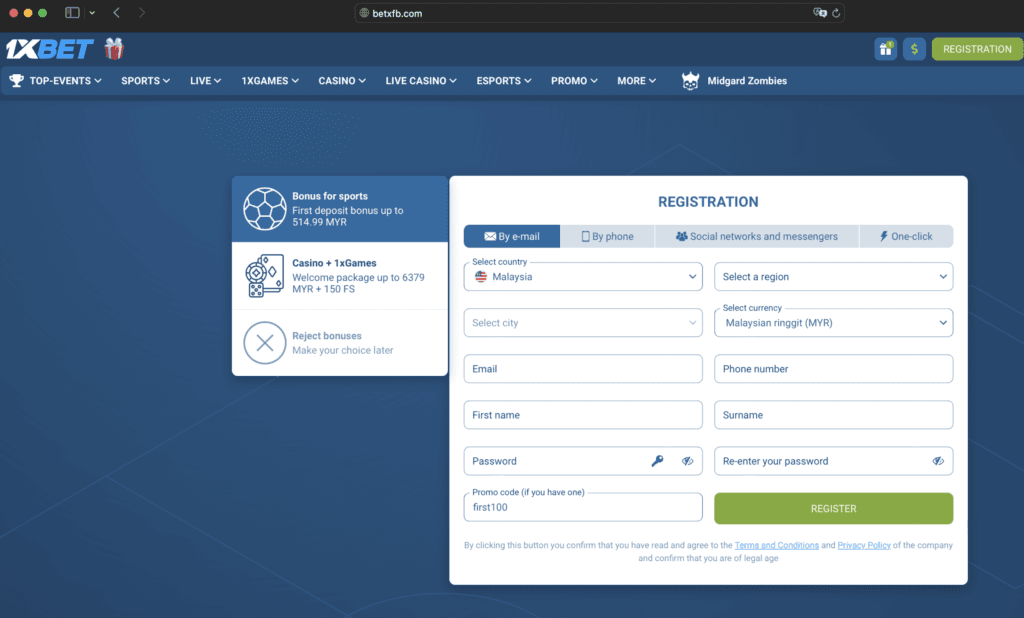The height and width of the screenshot is (618, 1024).
Task: Open the Terms and Conditions link
Action: [777, 545]
